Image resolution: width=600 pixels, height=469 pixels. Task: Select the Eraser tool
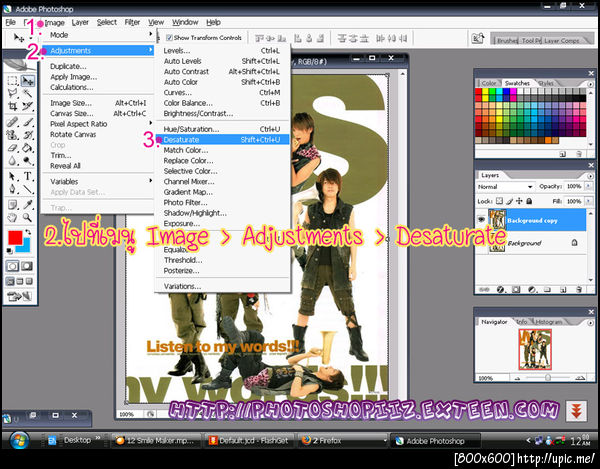[13, 148]
